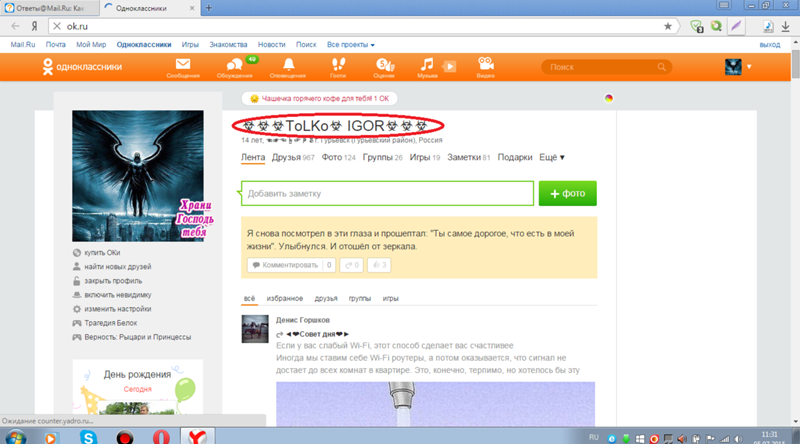The width and height of the screenshot is (800, 444).
Task: Open Музыка music note icon
Action: 427,67
